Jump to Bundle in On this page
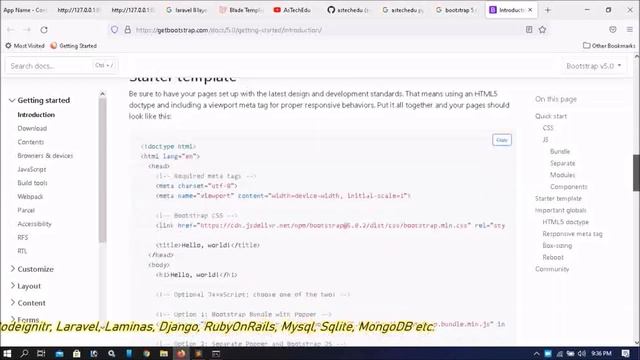The width and height of the screenshot is (640, 360). tap(560, 151)
